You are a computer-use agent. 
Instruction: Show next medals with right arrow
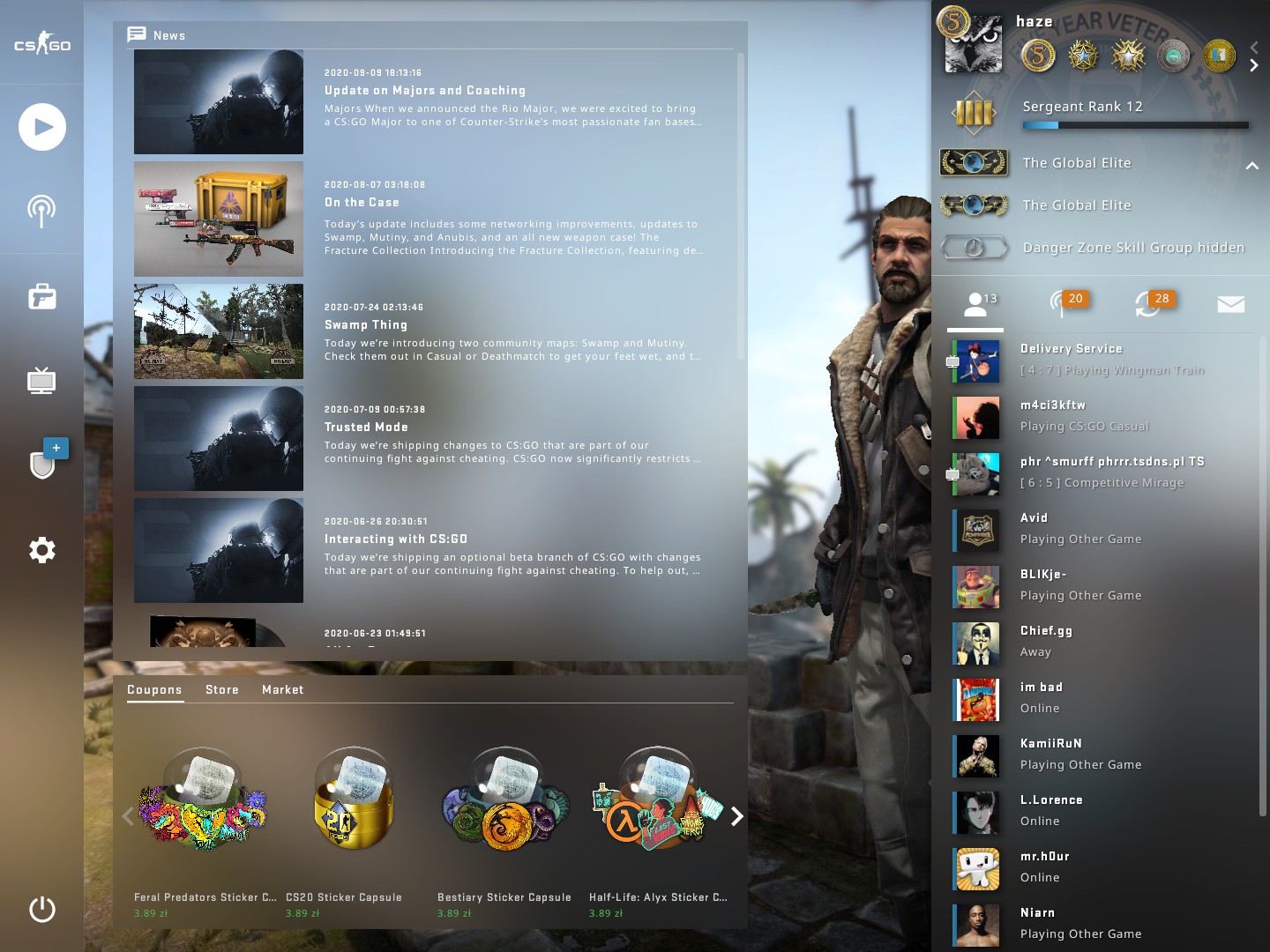pyautogui.click(x=1254, y=65)
